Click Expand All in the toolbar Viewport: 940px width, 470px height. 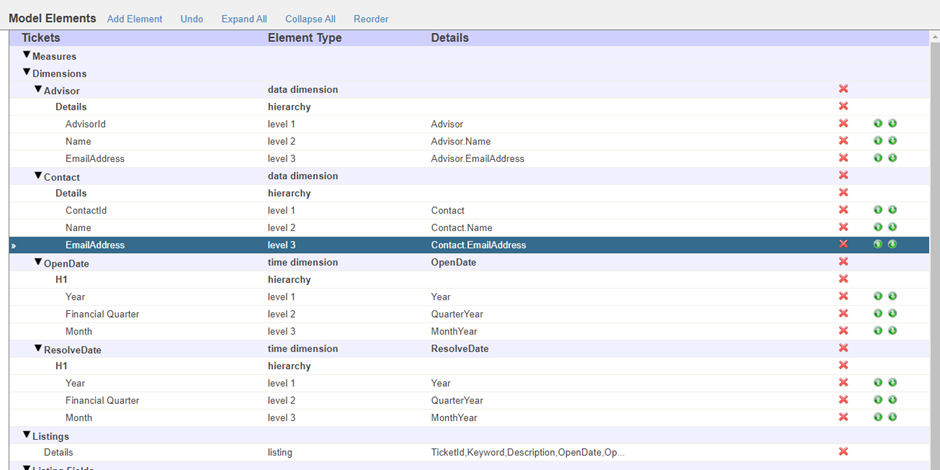tap(244, 19)
